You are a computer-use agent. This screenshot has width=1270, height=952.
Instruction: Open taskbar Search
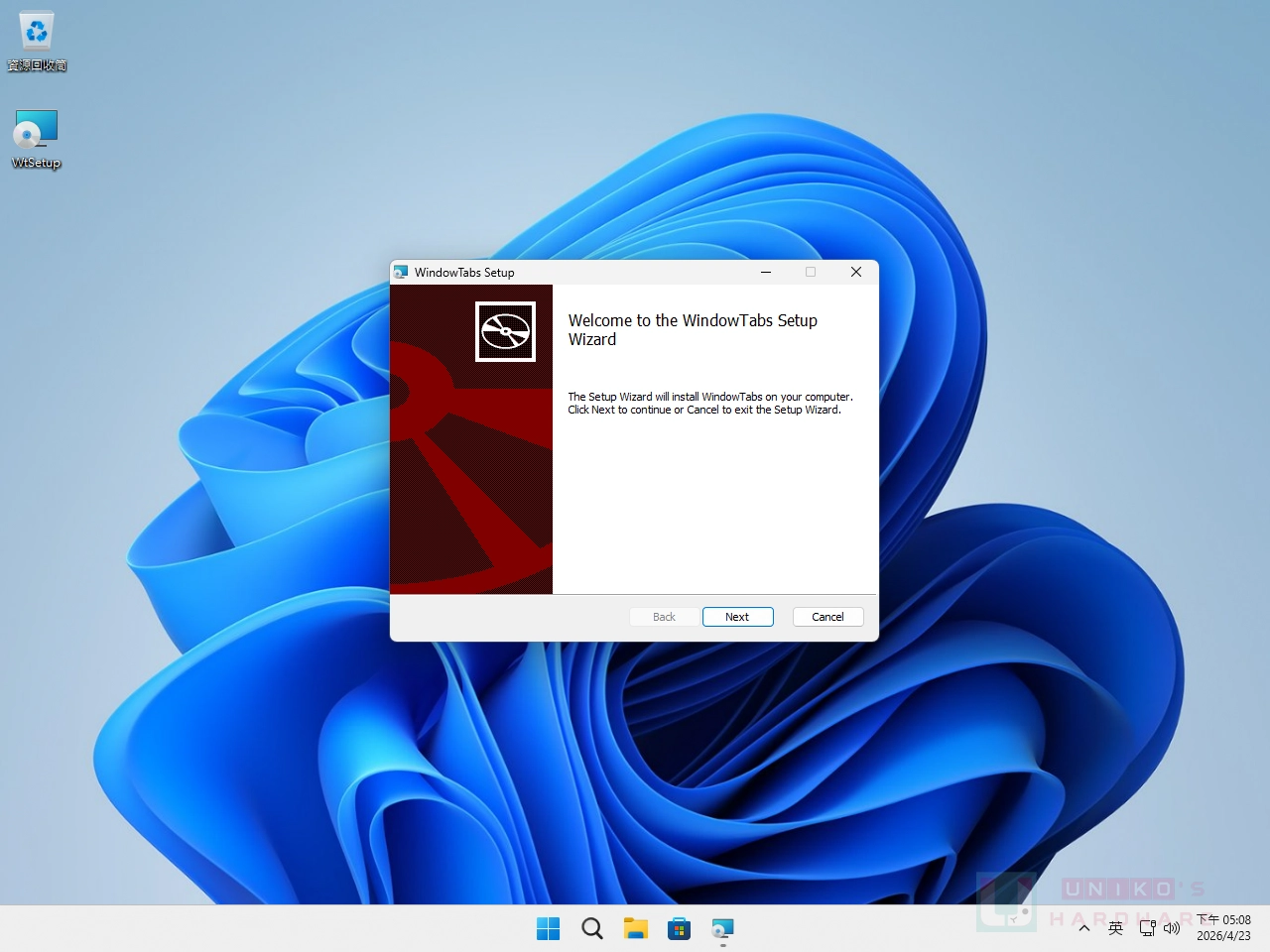click(x=592, y=928)
